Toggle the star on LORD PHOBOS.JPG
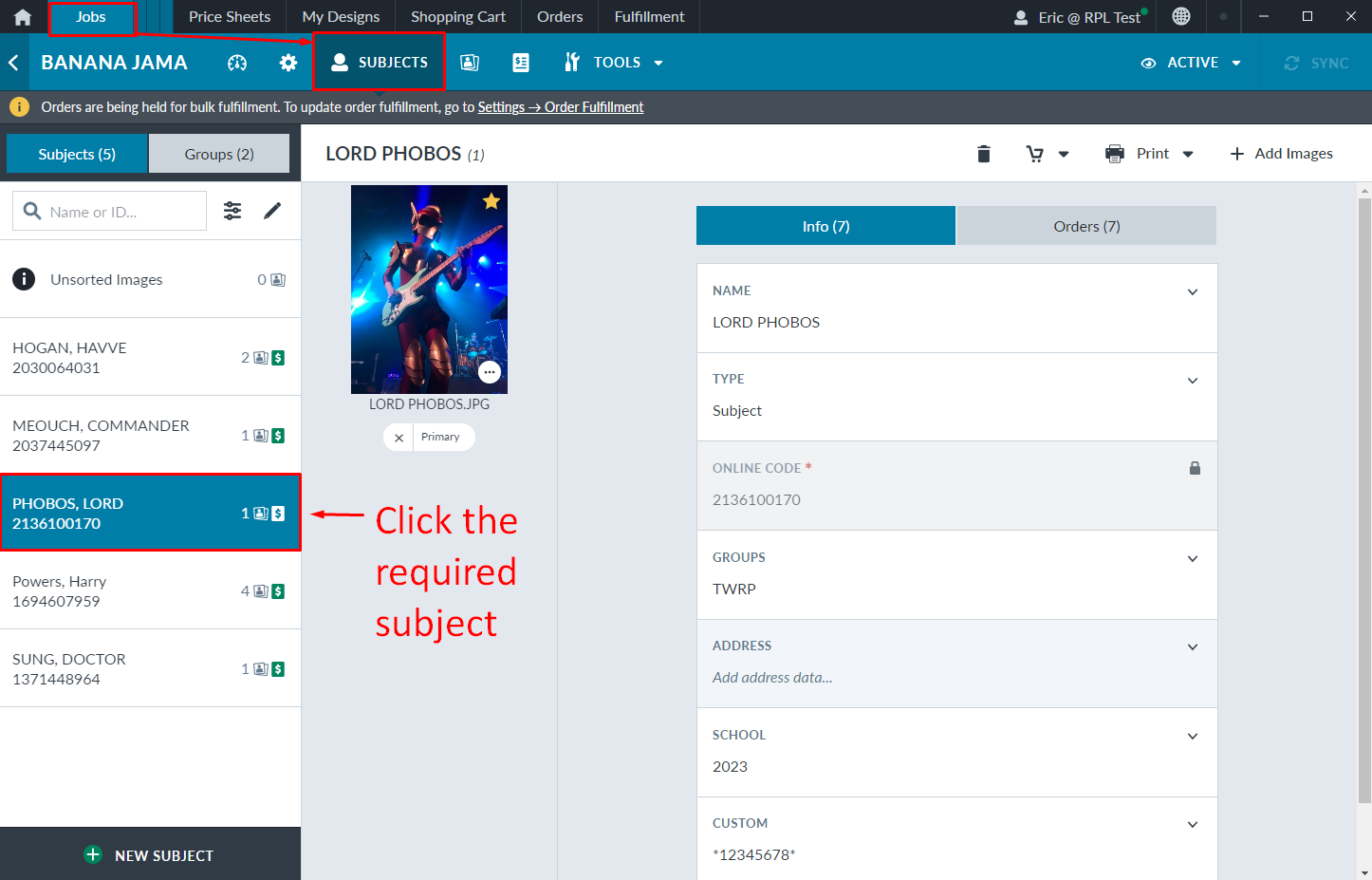Screen dimensions: 1372x880 (491, 201)
